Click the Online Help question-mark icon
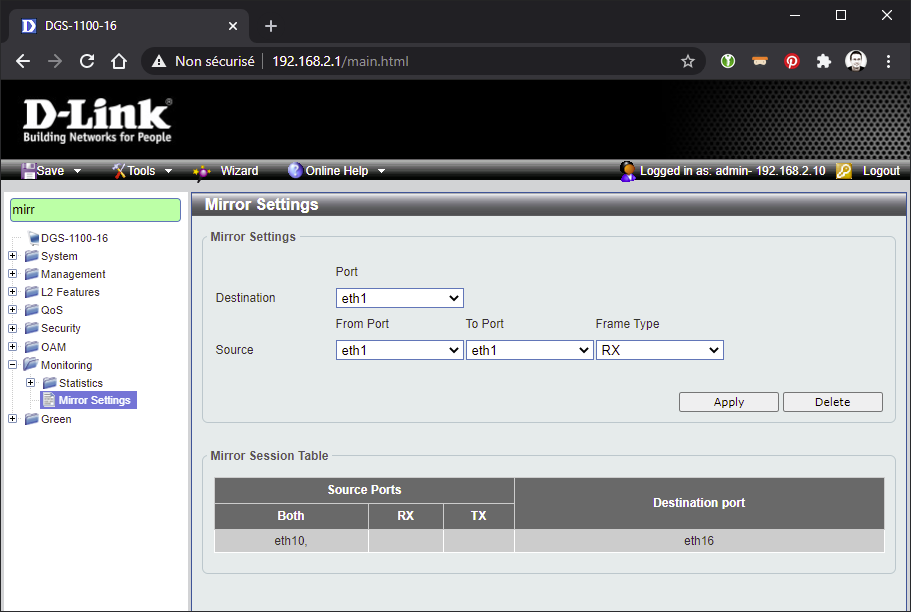Screen dimensions: 911x612 295,170
